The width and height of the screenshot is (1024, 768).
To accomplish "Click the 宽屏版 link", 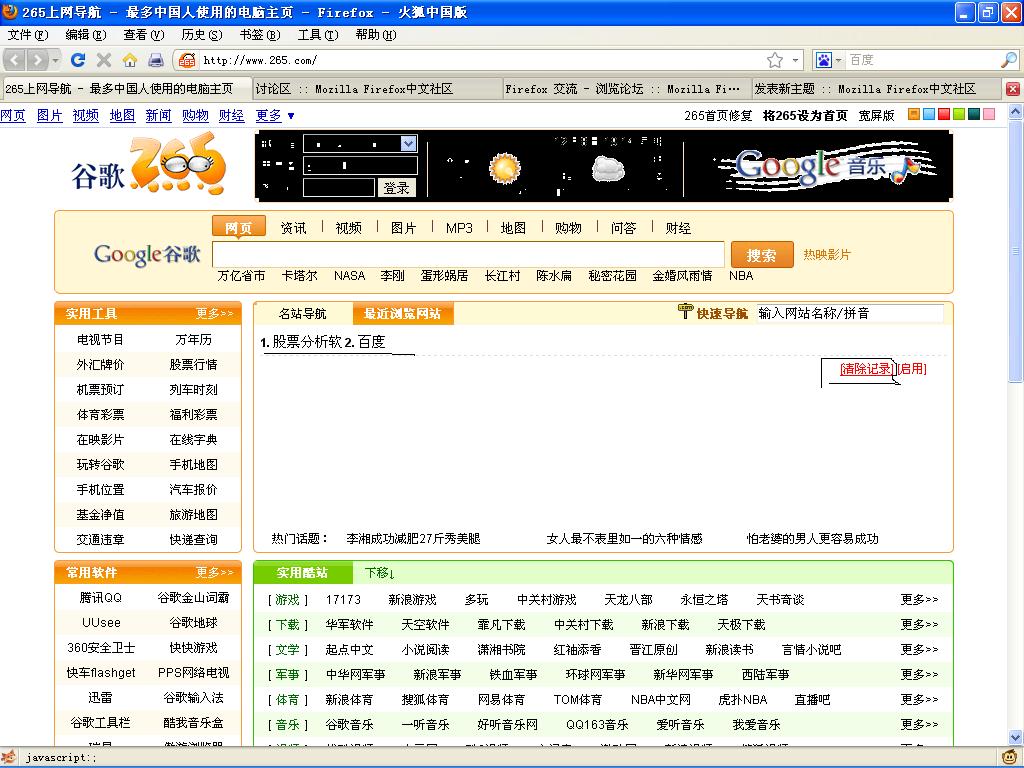I will 876,116.
